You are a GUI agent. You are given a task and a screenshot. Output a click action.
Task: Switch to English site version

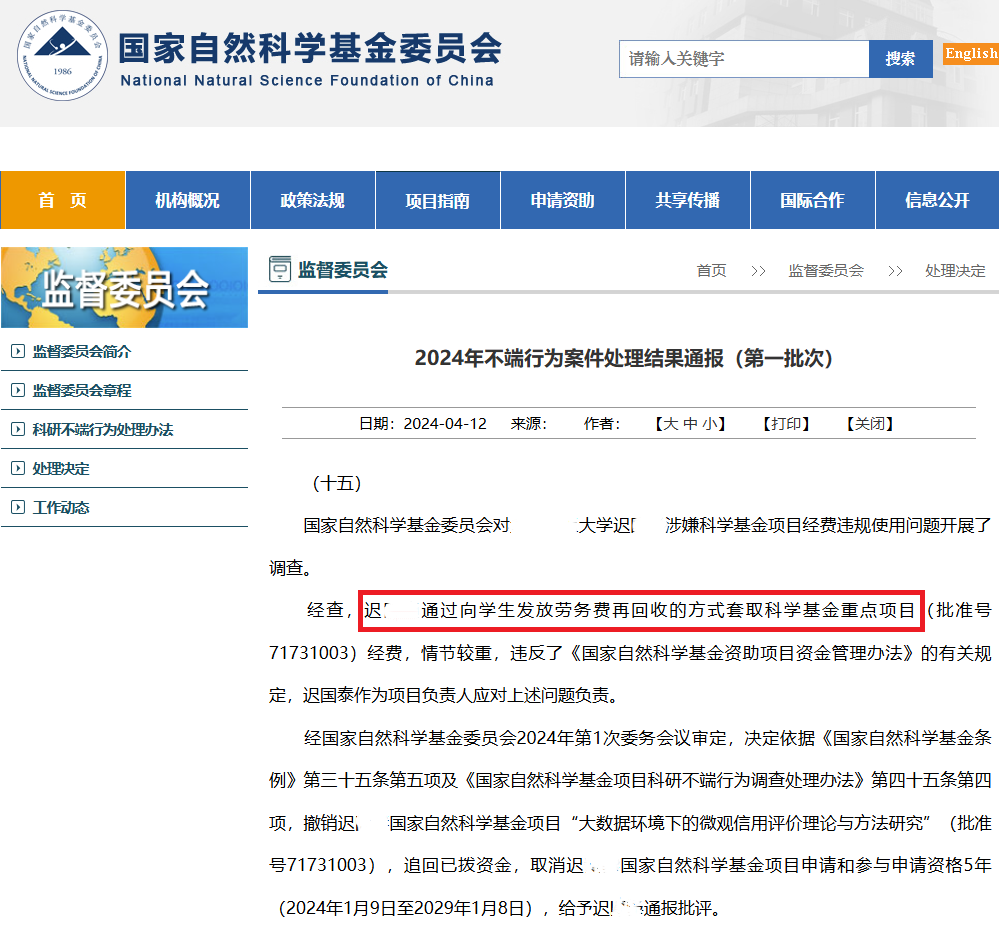970,54
